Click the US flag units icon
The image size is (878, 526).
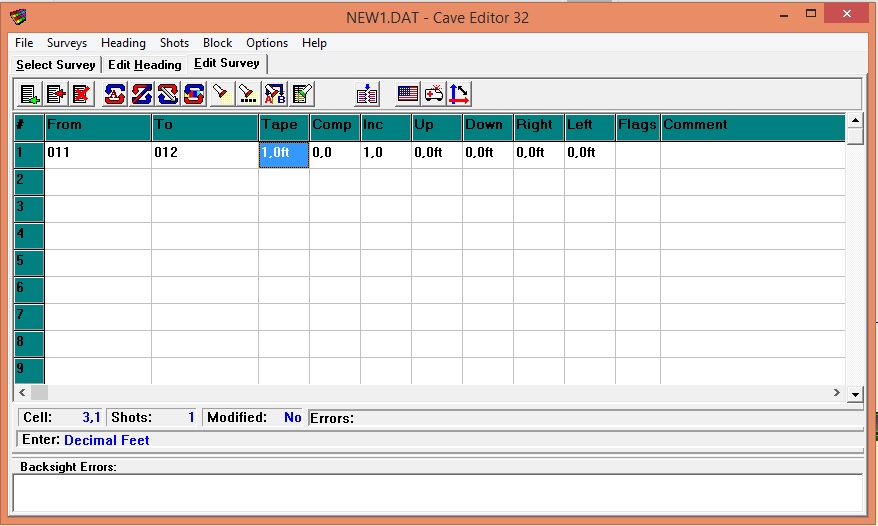point(407,95)
